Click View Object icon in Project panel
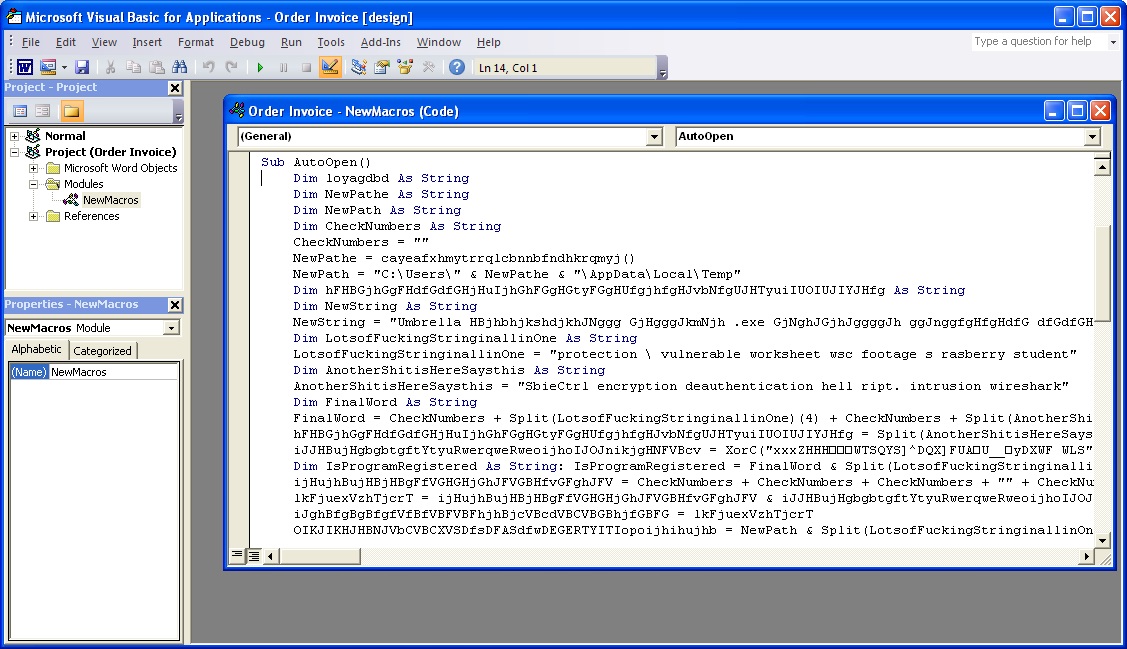 pos(43,111)
